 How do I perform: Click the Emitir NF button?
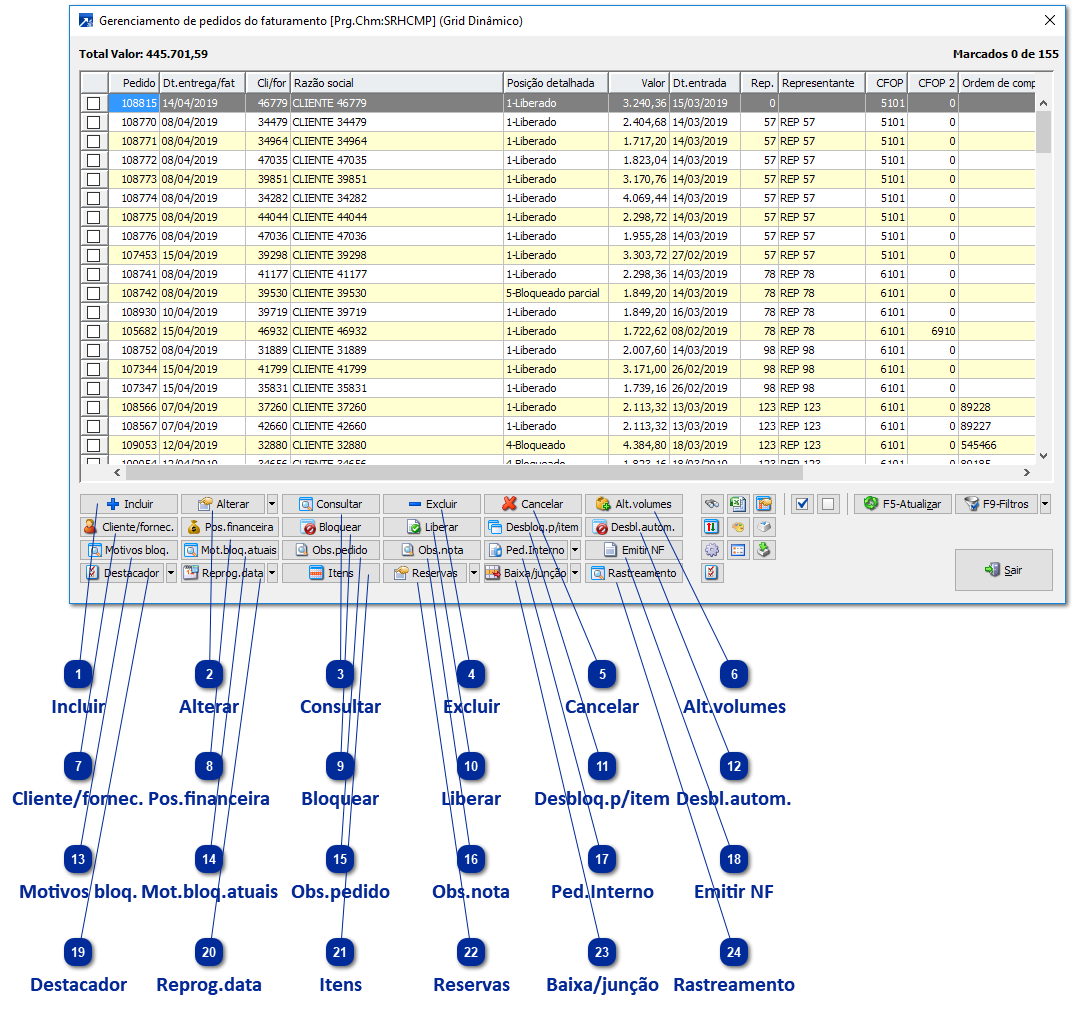pos(635,550)
